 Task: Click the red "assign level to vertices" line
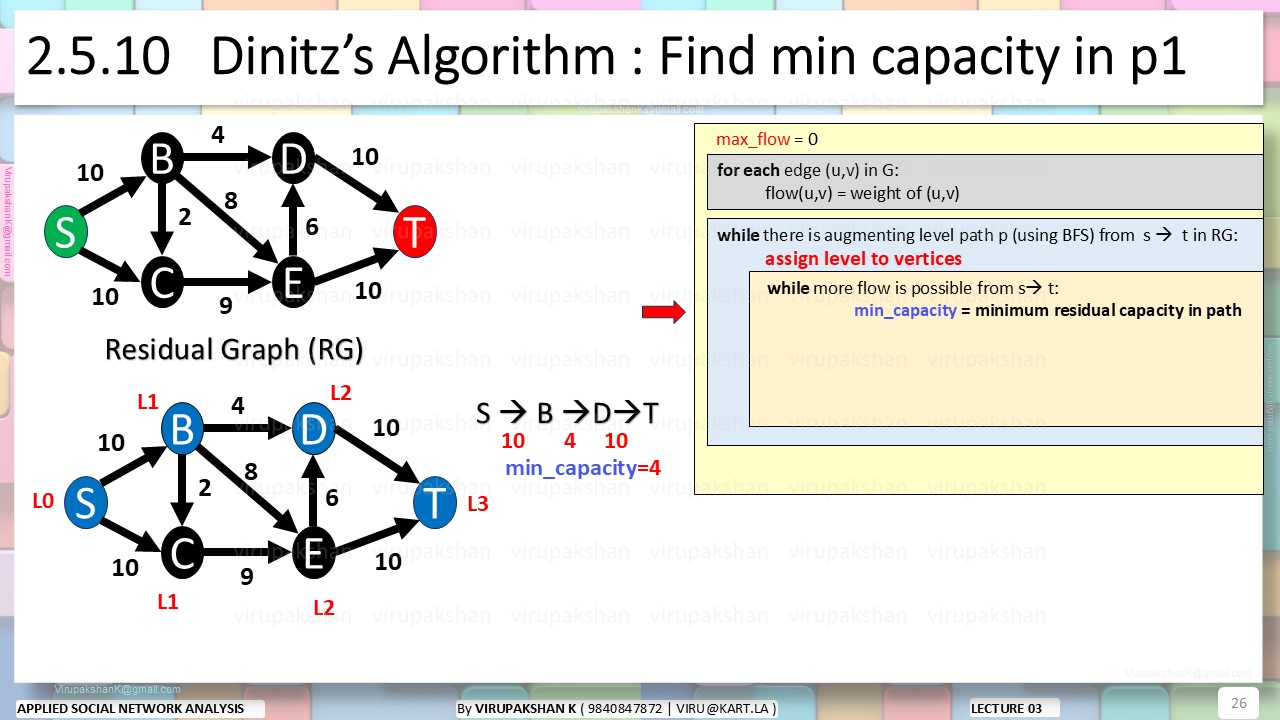point(863,259)
